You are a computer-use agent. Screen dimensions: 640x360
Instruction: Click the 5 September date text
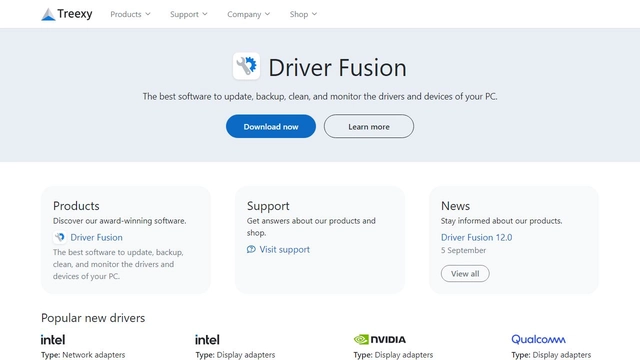(x=463, y=250)
